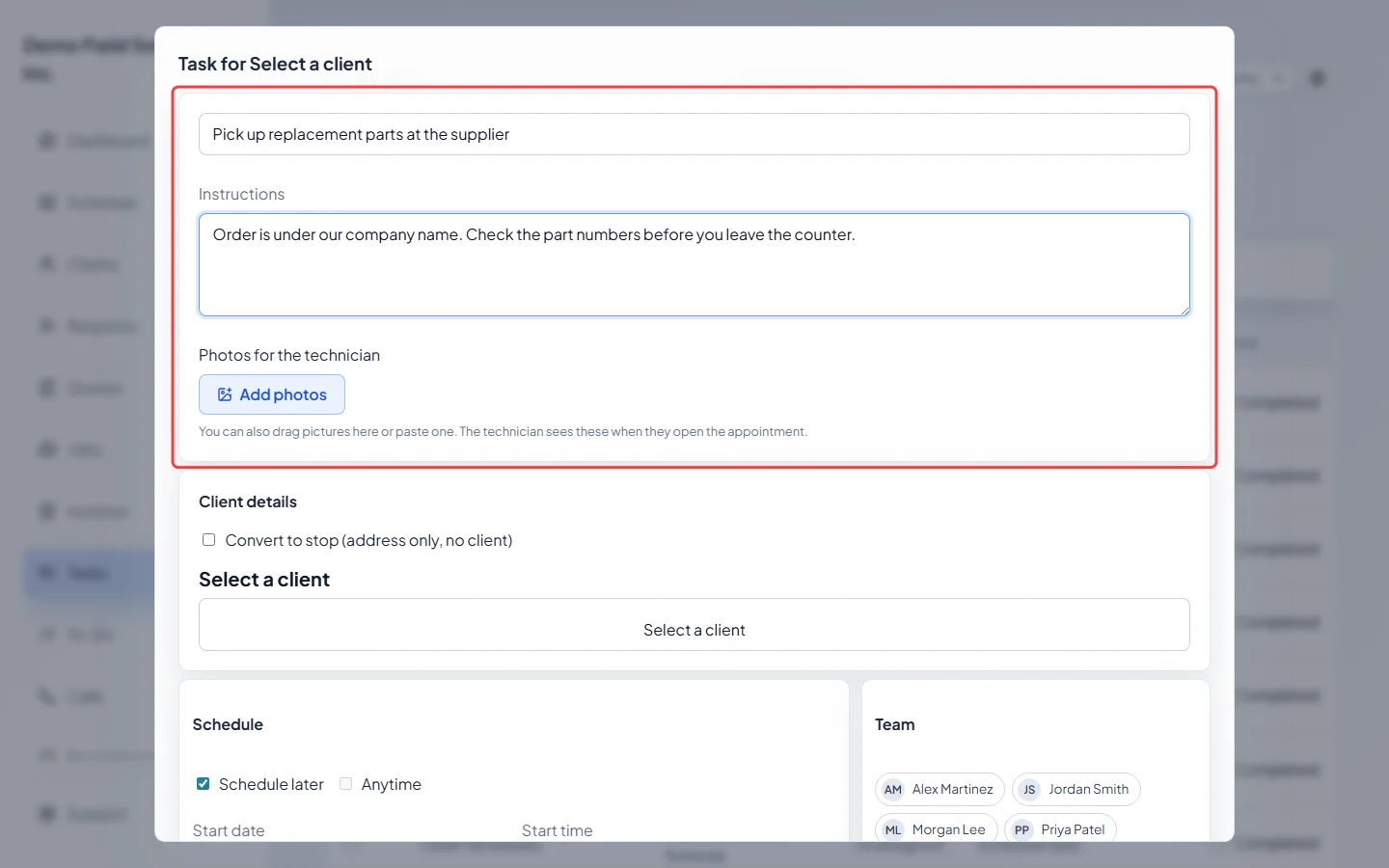Focus the Instructions text area
1389x868 pixels.
click(x=694, y=264)
